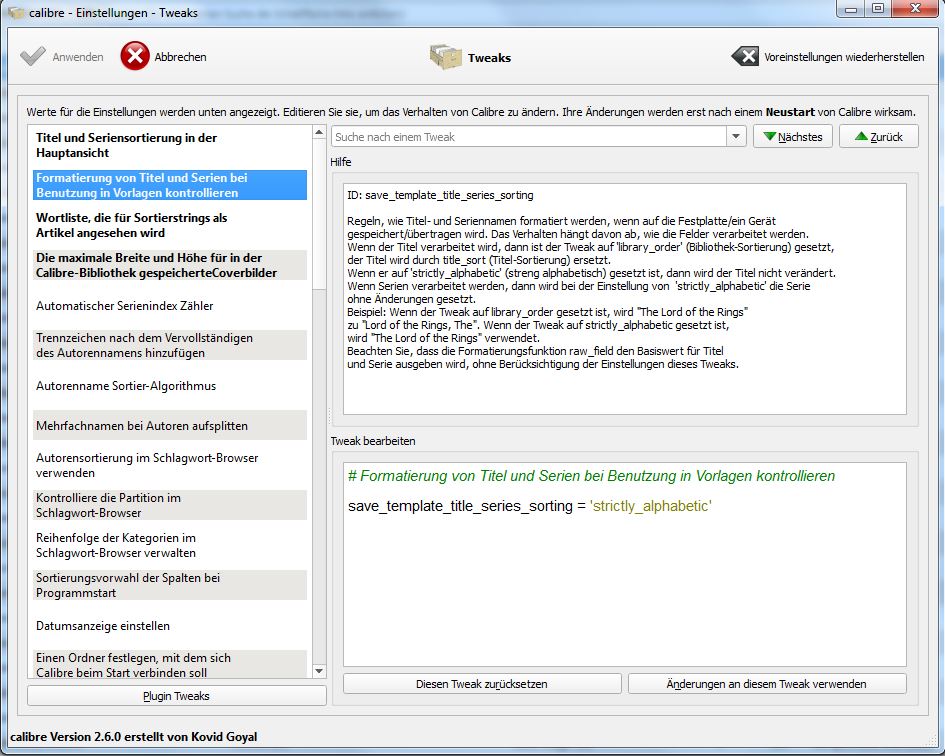Click the calibre icon in title bar

16,12
